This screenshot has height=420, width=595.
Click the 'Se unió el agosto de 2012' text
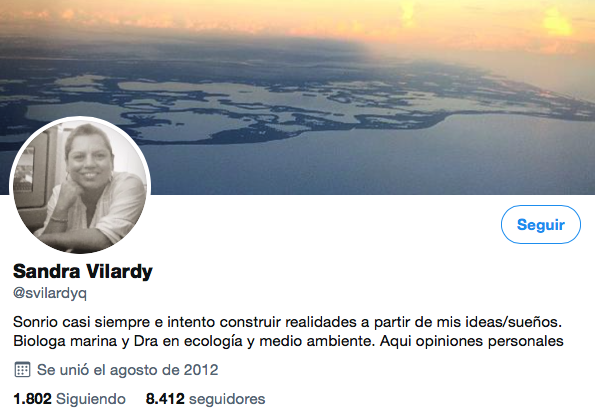(128, 370)
